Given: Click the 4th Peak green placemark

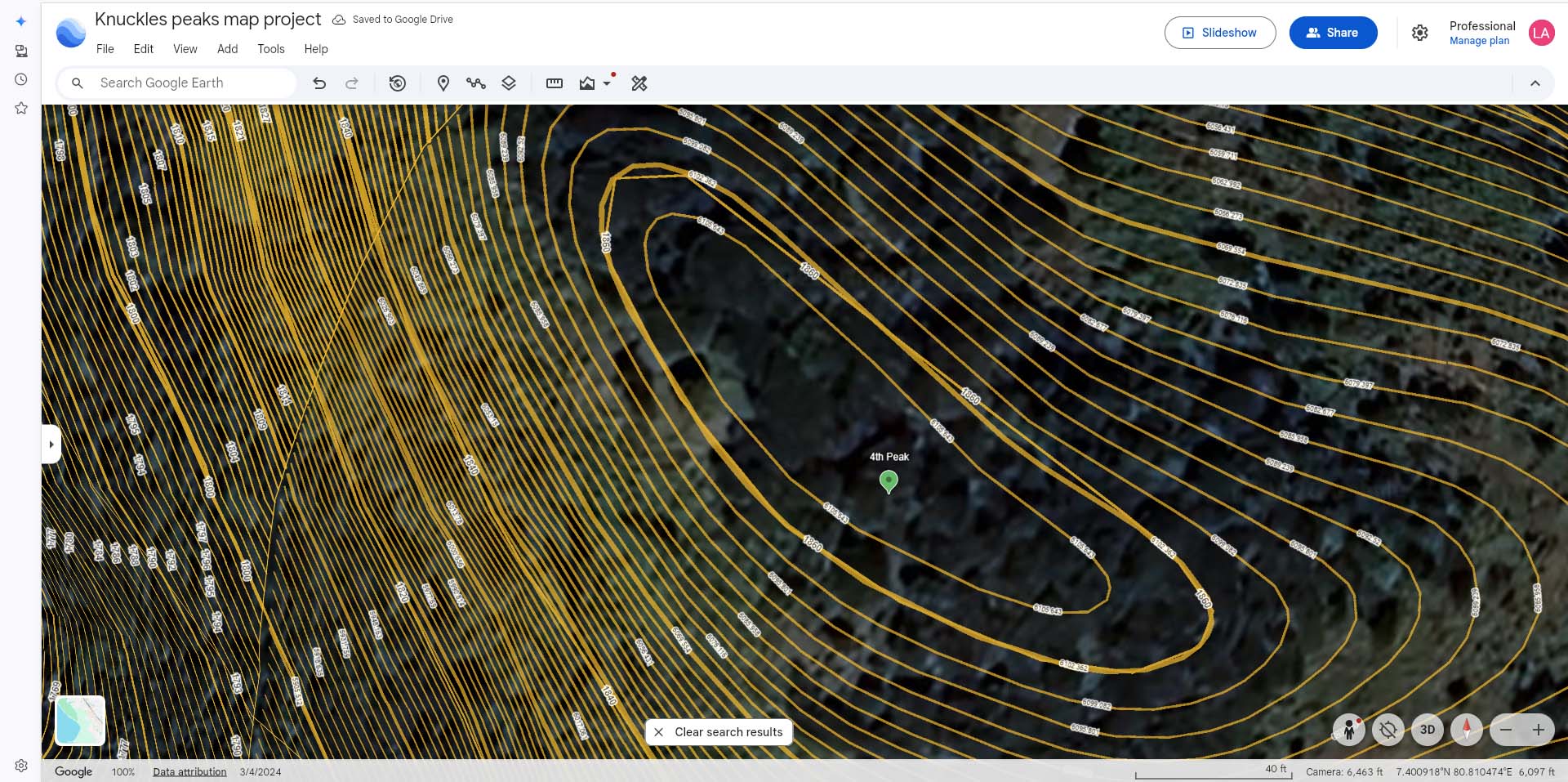Looking at the screenshot, I should 889,482.
